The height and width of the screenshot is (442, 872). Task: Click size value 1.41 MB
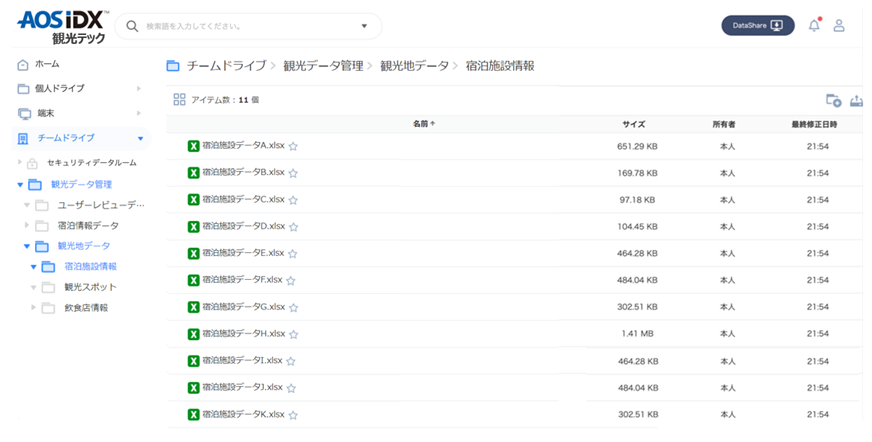pos(637,334)
